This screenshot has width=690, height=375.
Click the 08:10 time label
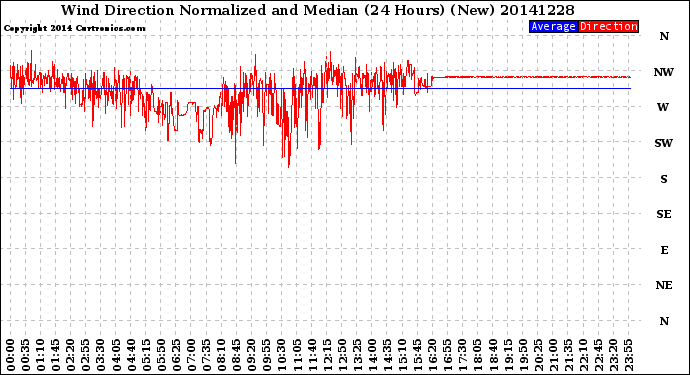pos(222,355)
